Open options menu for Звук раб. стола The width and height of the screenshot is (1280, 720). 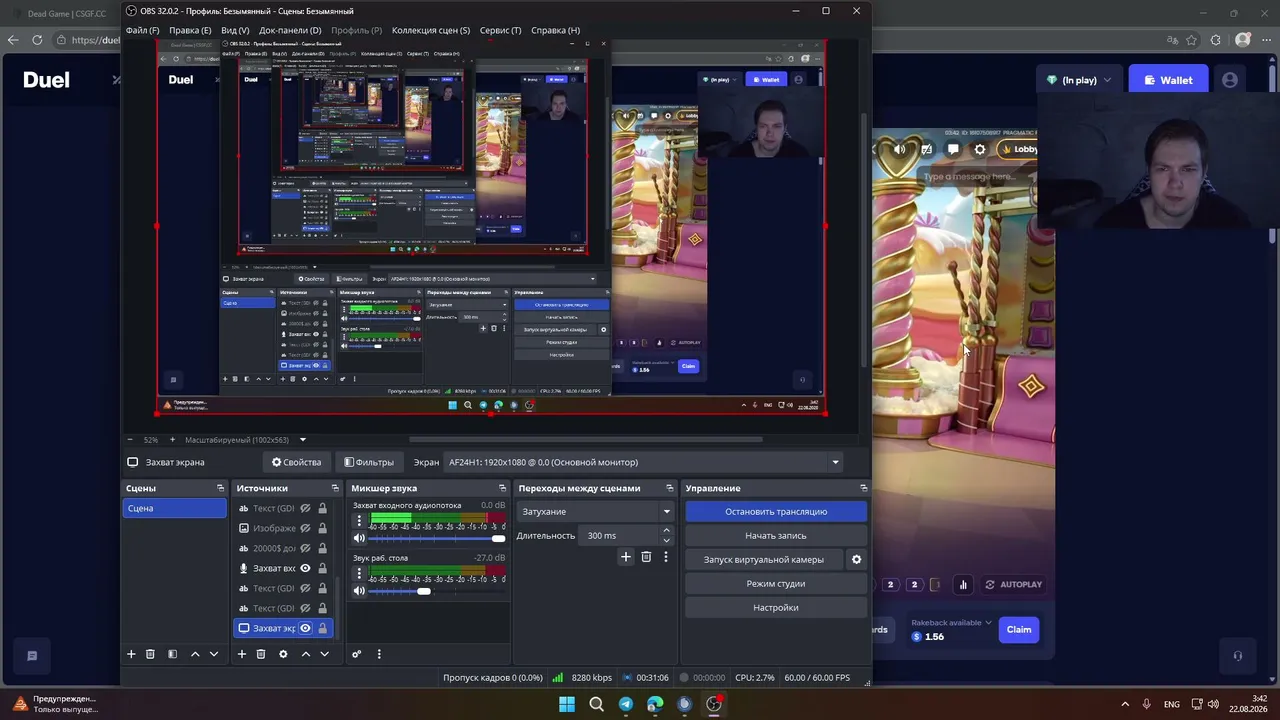coord(359,573)
